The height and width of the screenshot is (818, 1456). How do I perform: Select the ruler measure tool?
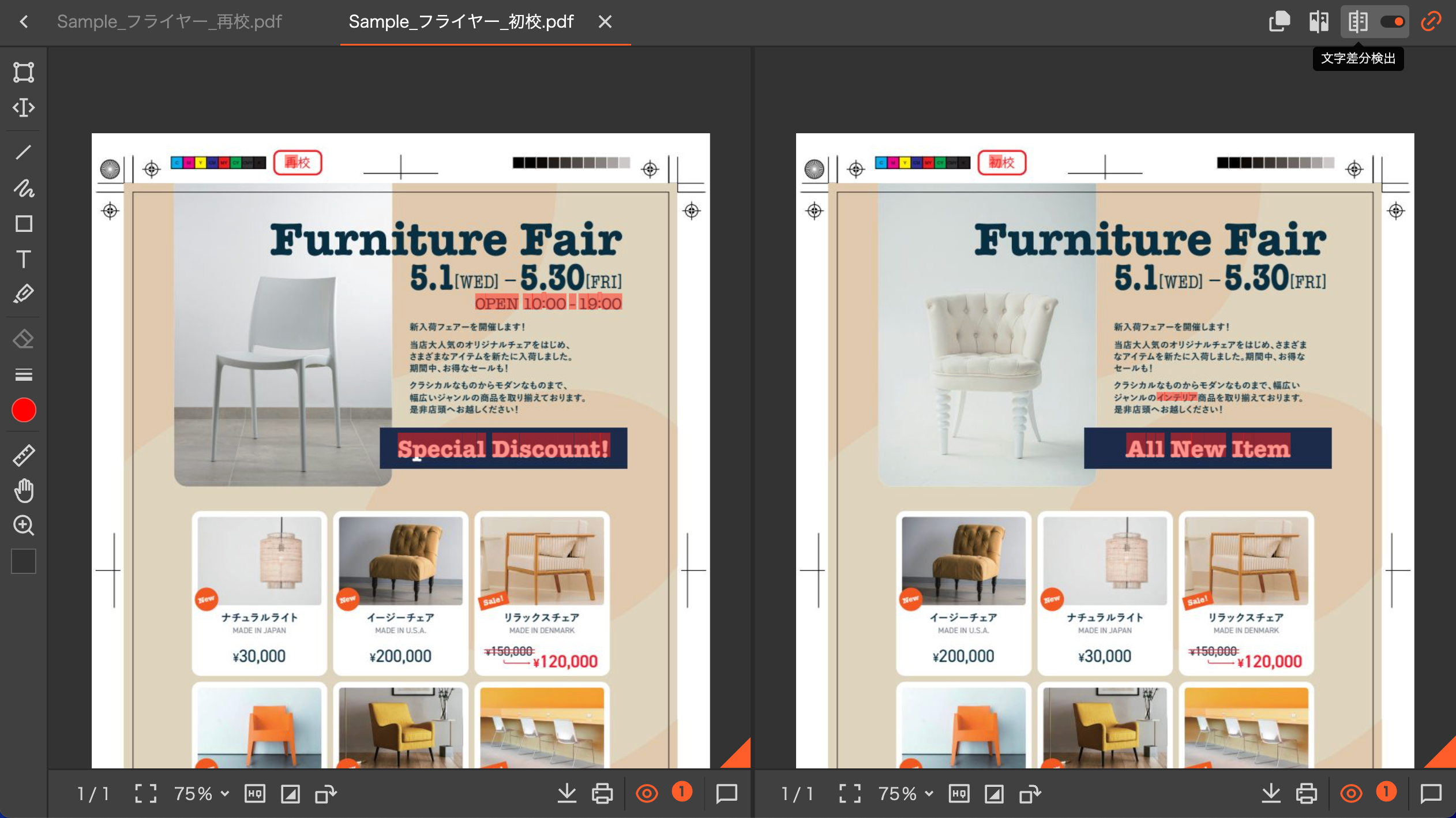point(24,455)
